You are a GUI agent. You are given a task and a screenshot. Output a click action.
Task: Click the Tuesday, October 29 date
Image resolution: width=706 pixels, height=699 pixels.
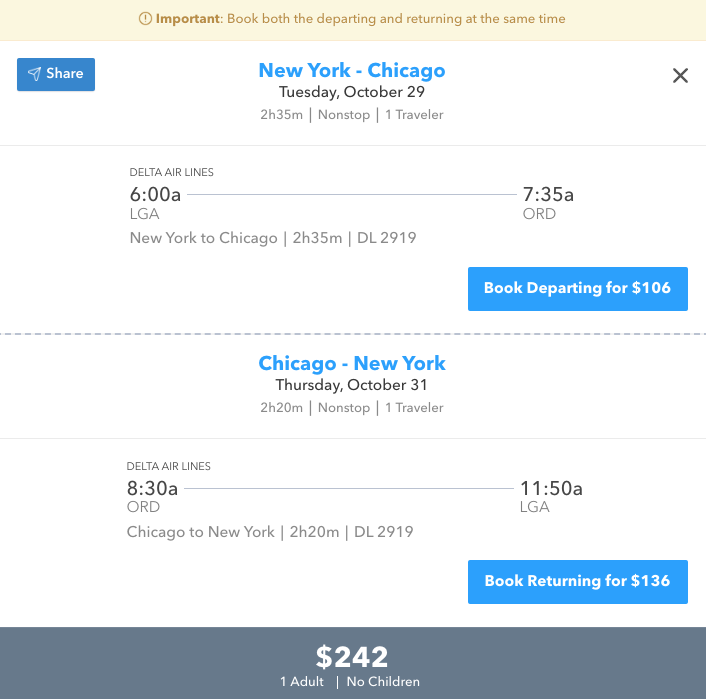[352, 93]
